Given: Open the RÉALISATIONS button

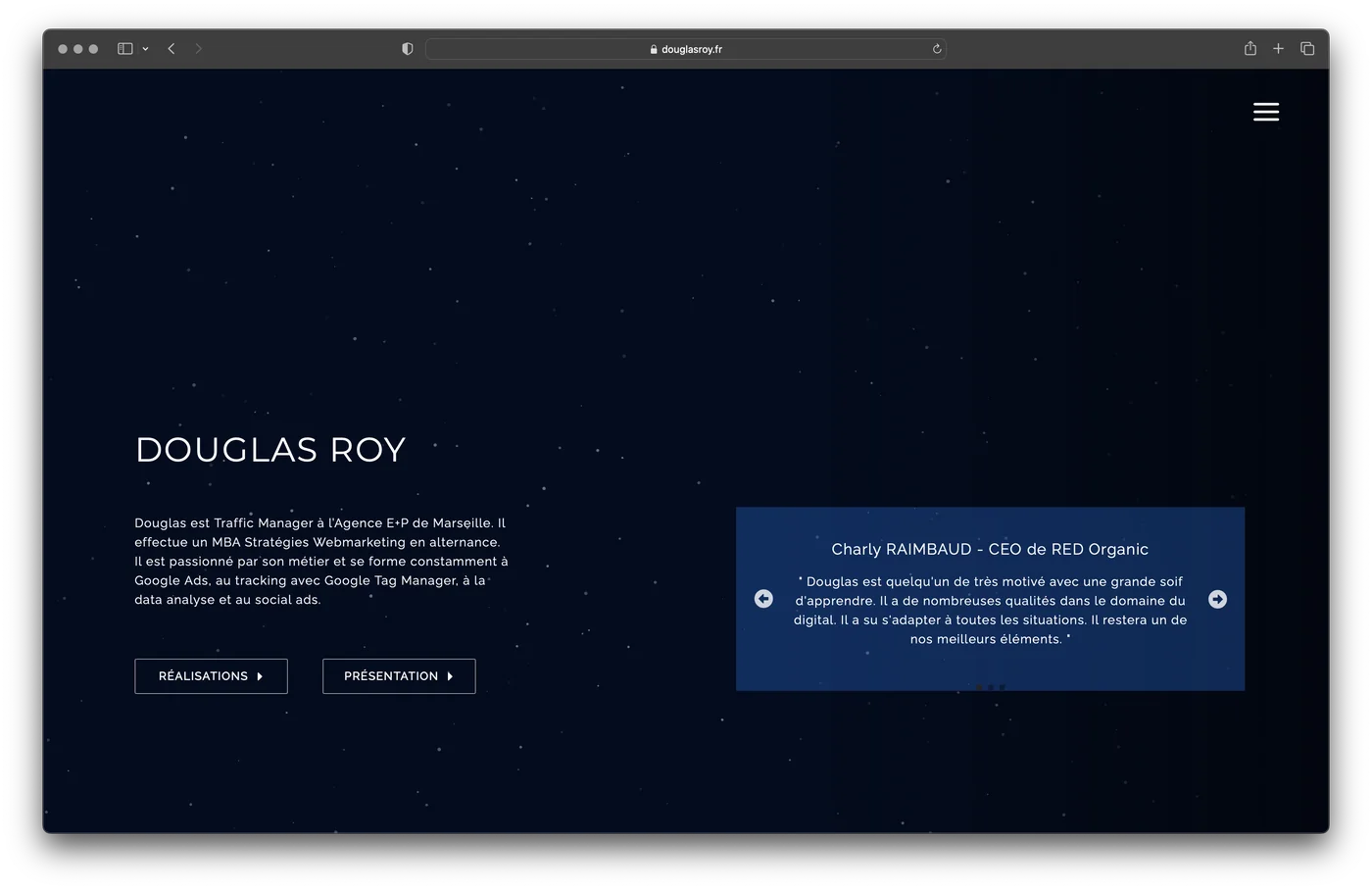Looking at the screenshot, I should point(211,676).
